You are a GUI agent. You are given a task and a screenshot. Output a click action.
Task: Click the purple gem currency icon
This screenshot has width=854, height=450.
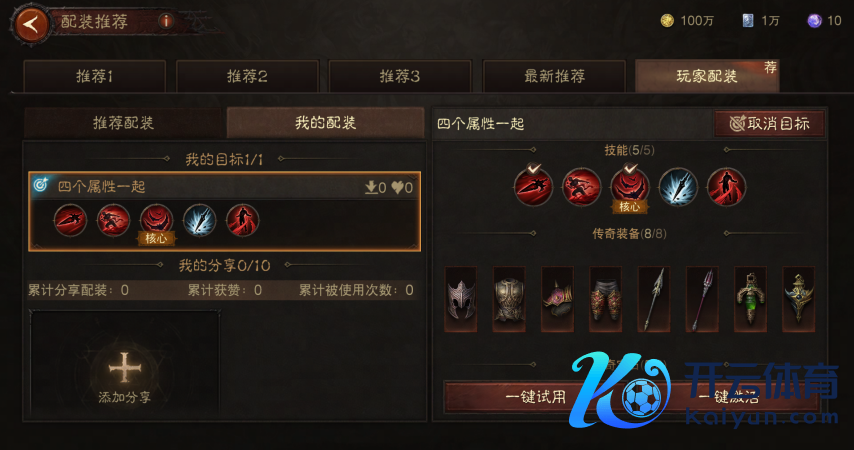(x=814, y=21)
